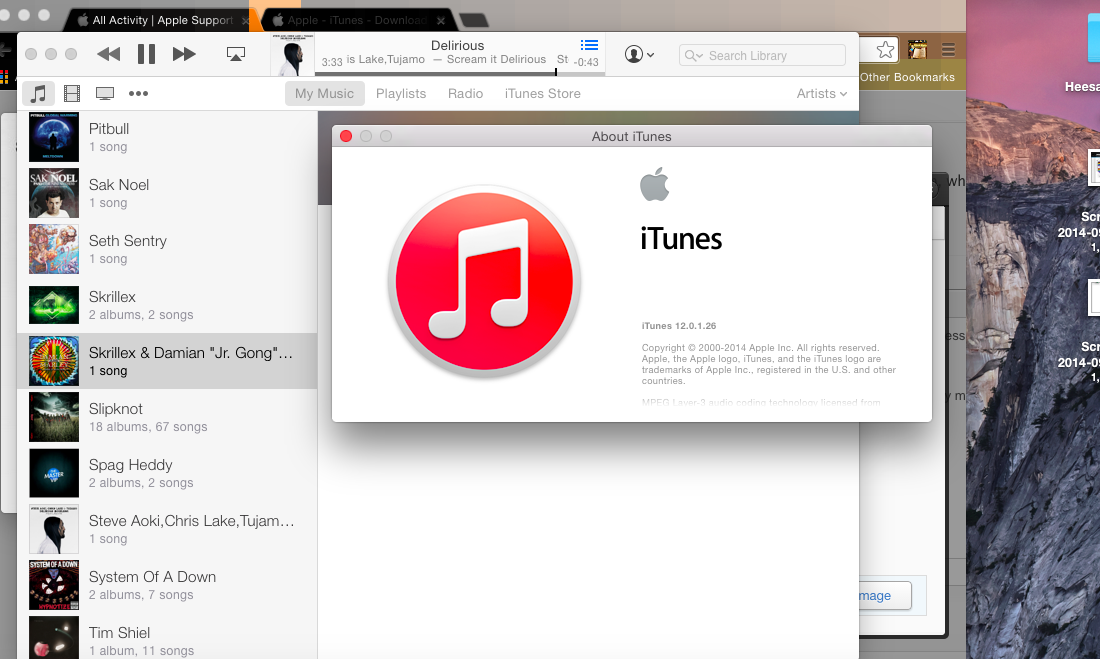Bookmark this page with the star icon
1100x659 pixels.
coord(885,50)
